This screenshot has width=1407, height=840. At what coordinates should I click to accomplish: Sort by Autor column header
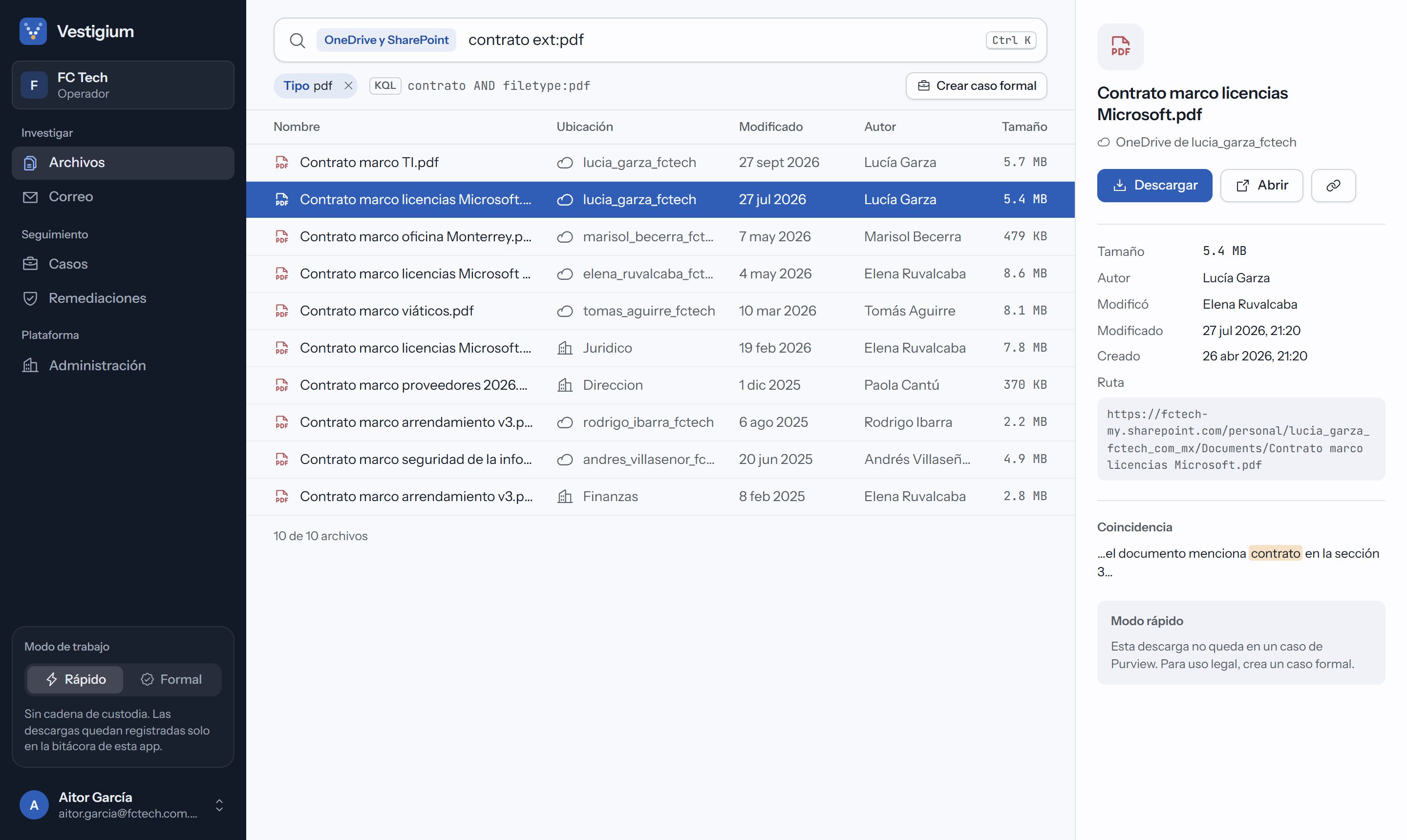click(x=880, y=127)
